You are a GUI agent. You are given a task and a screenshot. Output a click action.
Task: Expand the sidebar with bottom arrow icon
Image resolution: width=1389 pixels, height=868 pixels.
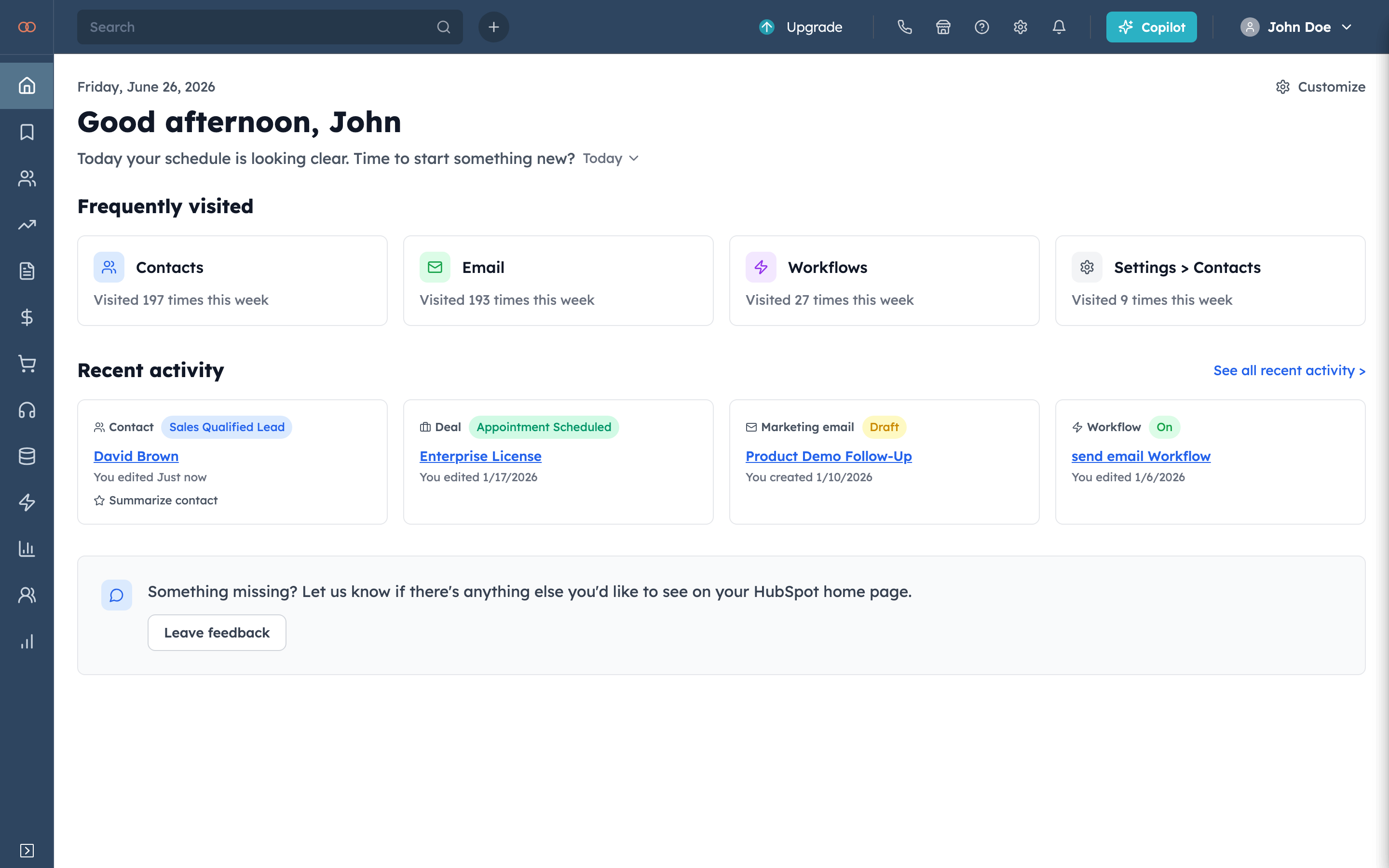pos(27,850)
